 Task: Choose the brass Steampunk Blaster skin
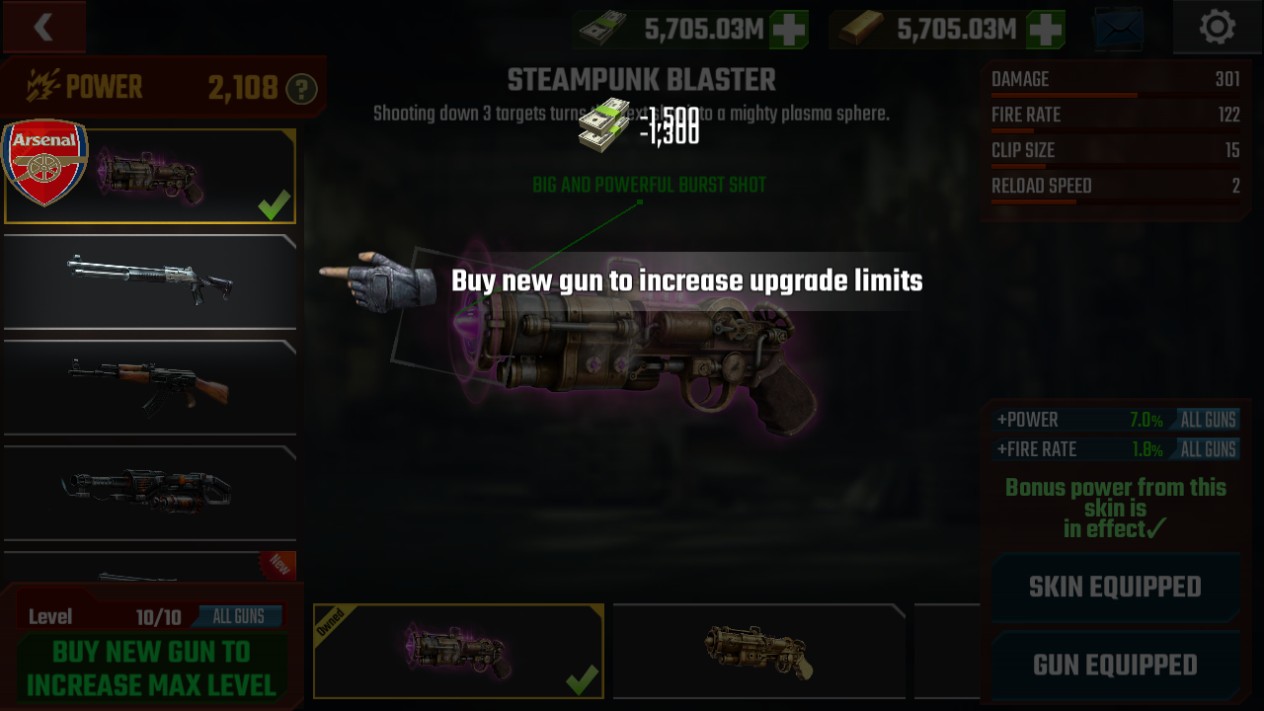[x=759, y=651]
